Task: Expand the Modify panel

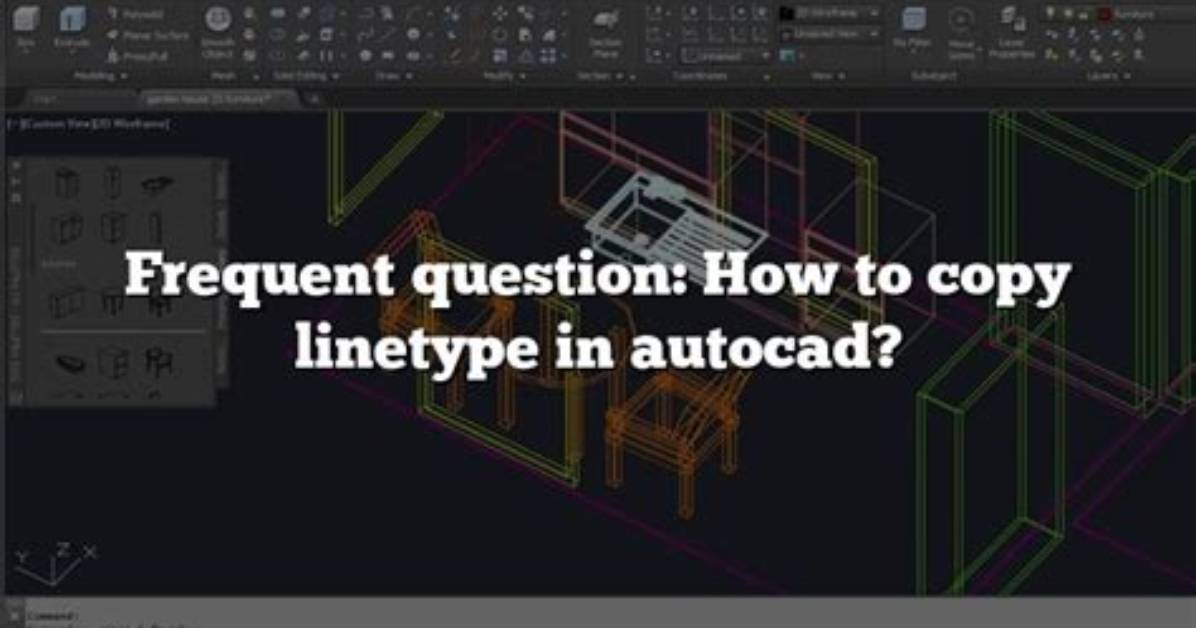Action: pyautogui.click(x=504, y=76)
